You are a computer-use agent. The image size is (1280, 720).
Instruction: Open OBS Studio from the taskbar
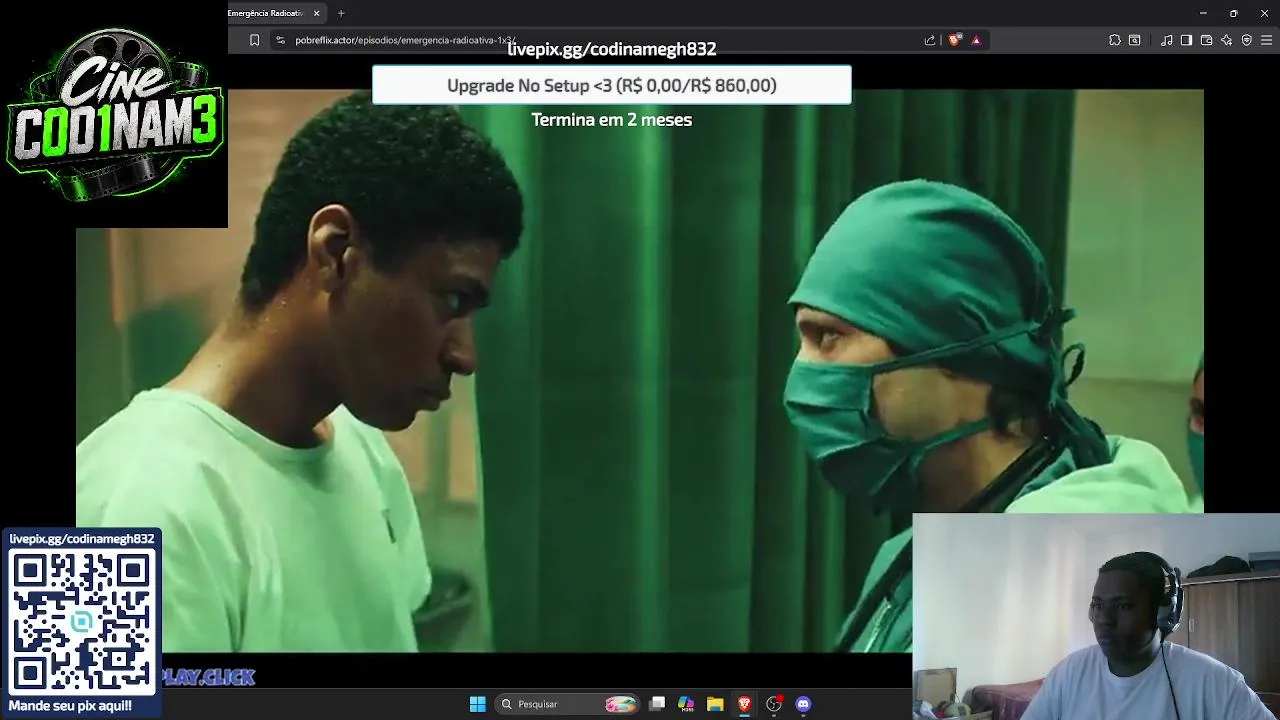(x=774, y=704)
